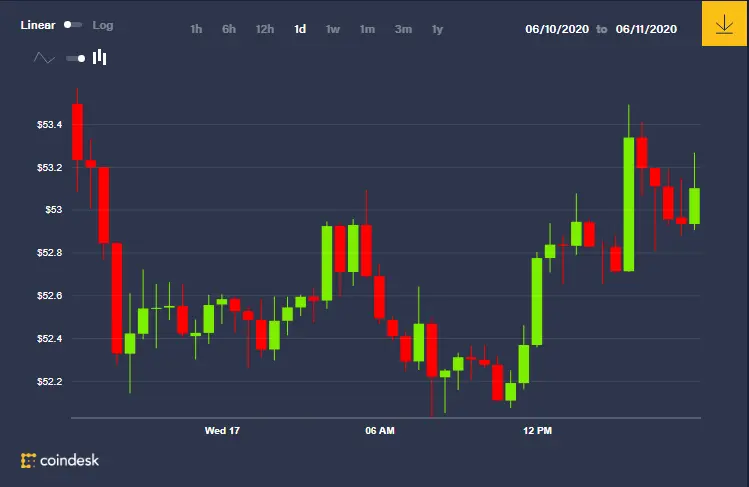749x487 pixels.
Task: Select the 1d timeframe
Action: tap(300, 29)
